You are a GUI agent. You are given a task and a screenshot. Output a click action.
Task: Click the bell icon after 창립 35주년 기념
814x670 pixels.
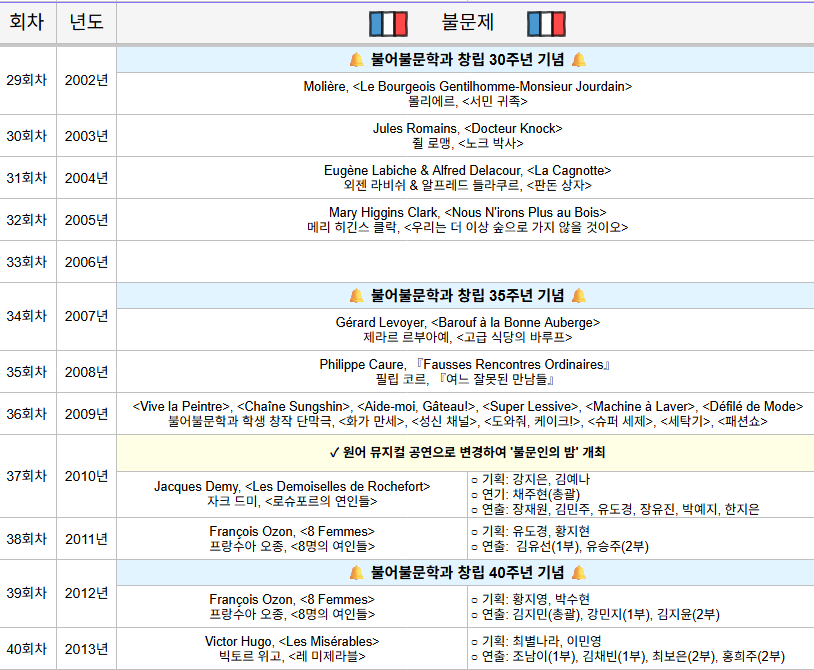[x=579, y=296]
